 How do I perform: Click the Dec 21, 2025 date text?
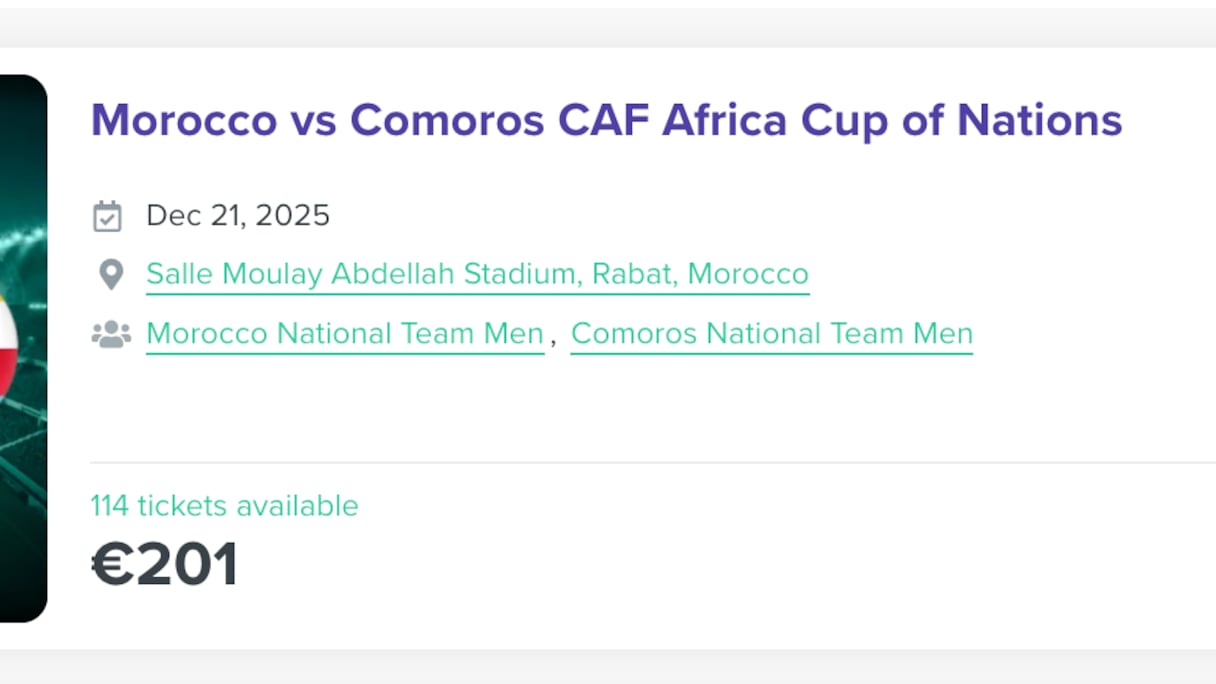[238, 216]
